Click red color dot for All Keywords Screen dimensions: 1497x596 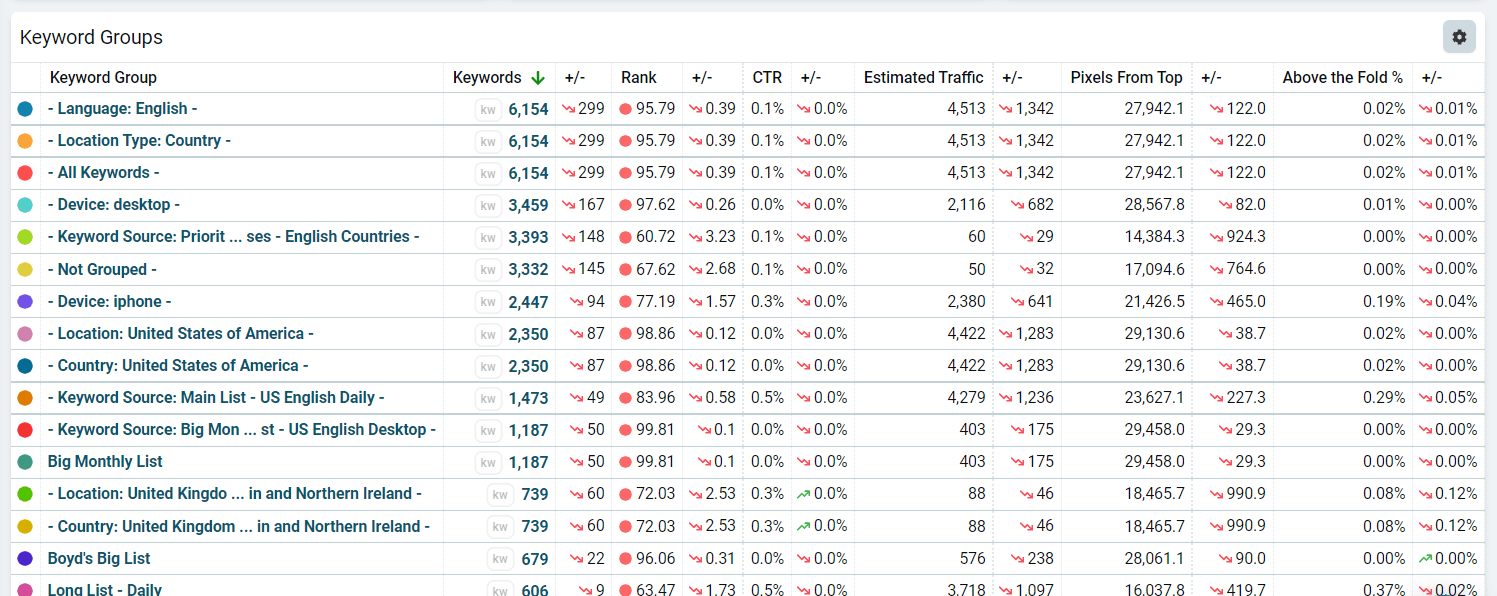point(25,173)
